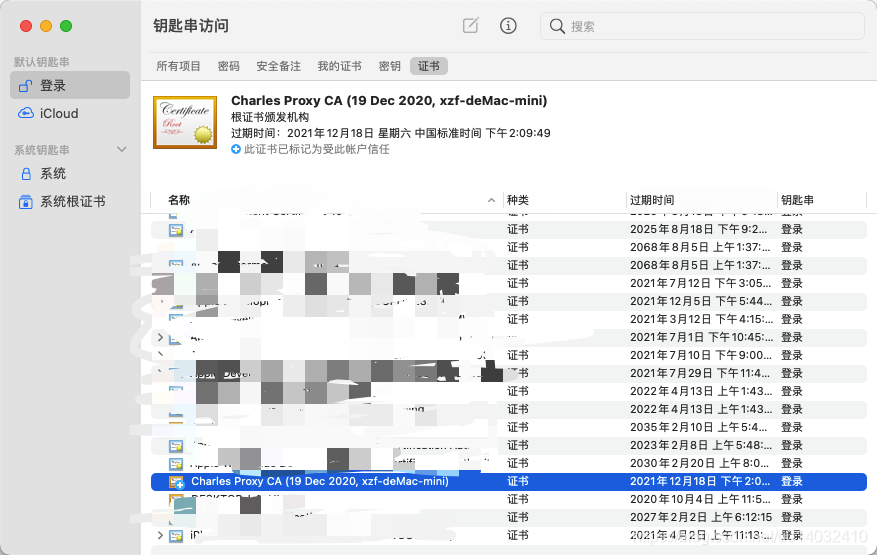Screen dimensions: 877x555
Task: Switch to the 所有项目 tab
Action: point(178,66)
